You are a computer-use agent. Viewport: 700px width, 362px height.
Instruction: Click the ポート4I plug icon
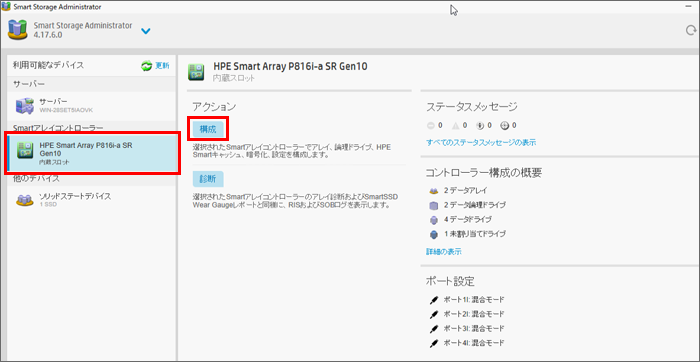coord(433,343)
